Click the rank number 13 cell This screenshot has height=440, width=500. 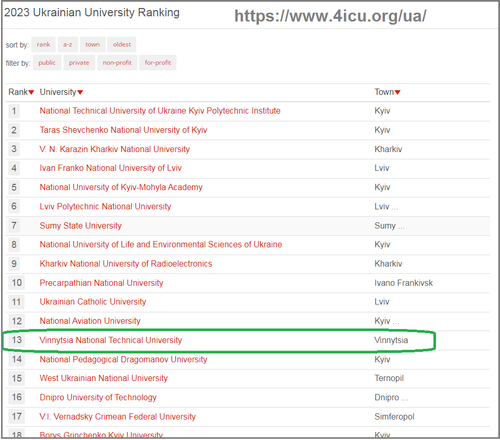(17, 340)
